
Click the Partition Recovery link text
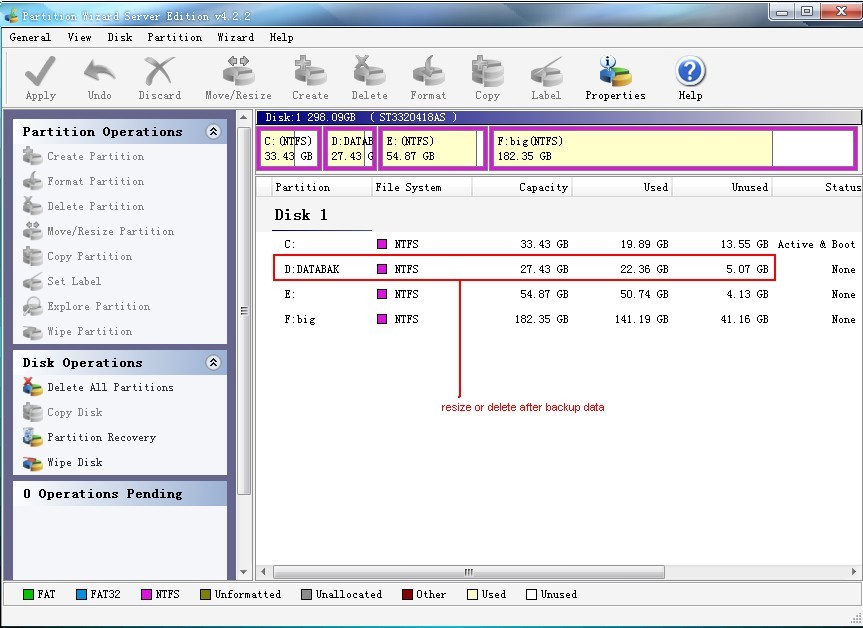pyautogui.click(x=102, y=438)
